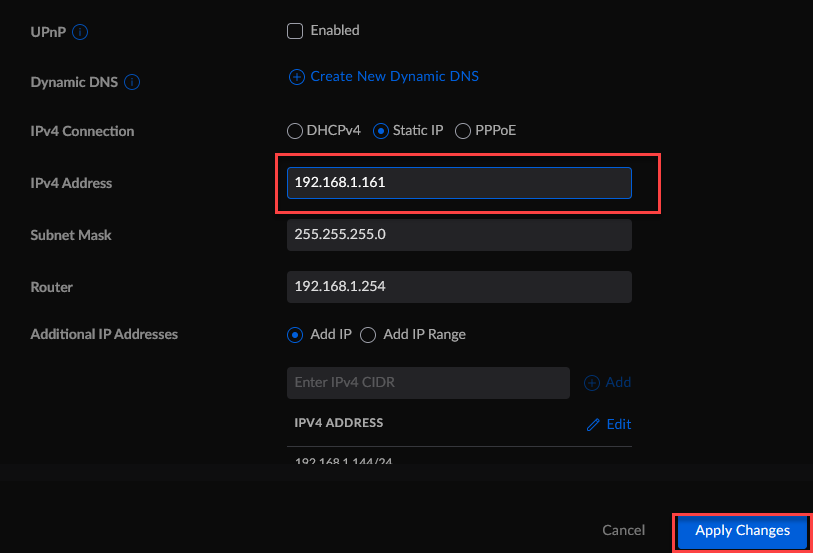813x553 pixels.
Task: Click the Enter IPv4 CIDR input box
Action: click(427, 383)
